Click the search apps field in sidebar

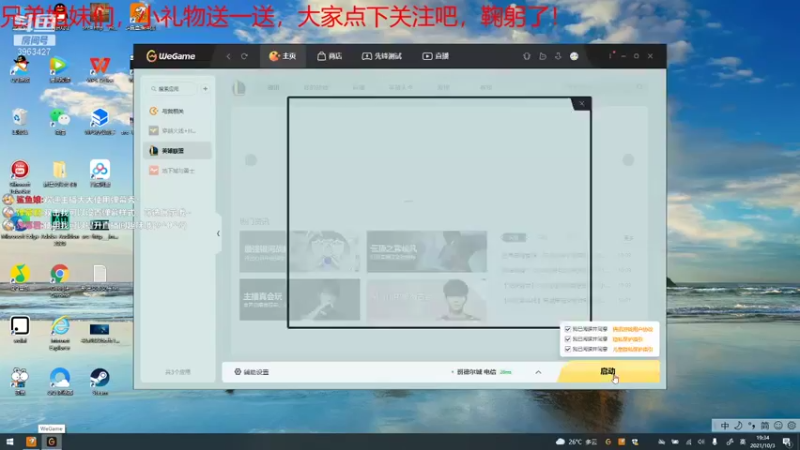(172, 89)
